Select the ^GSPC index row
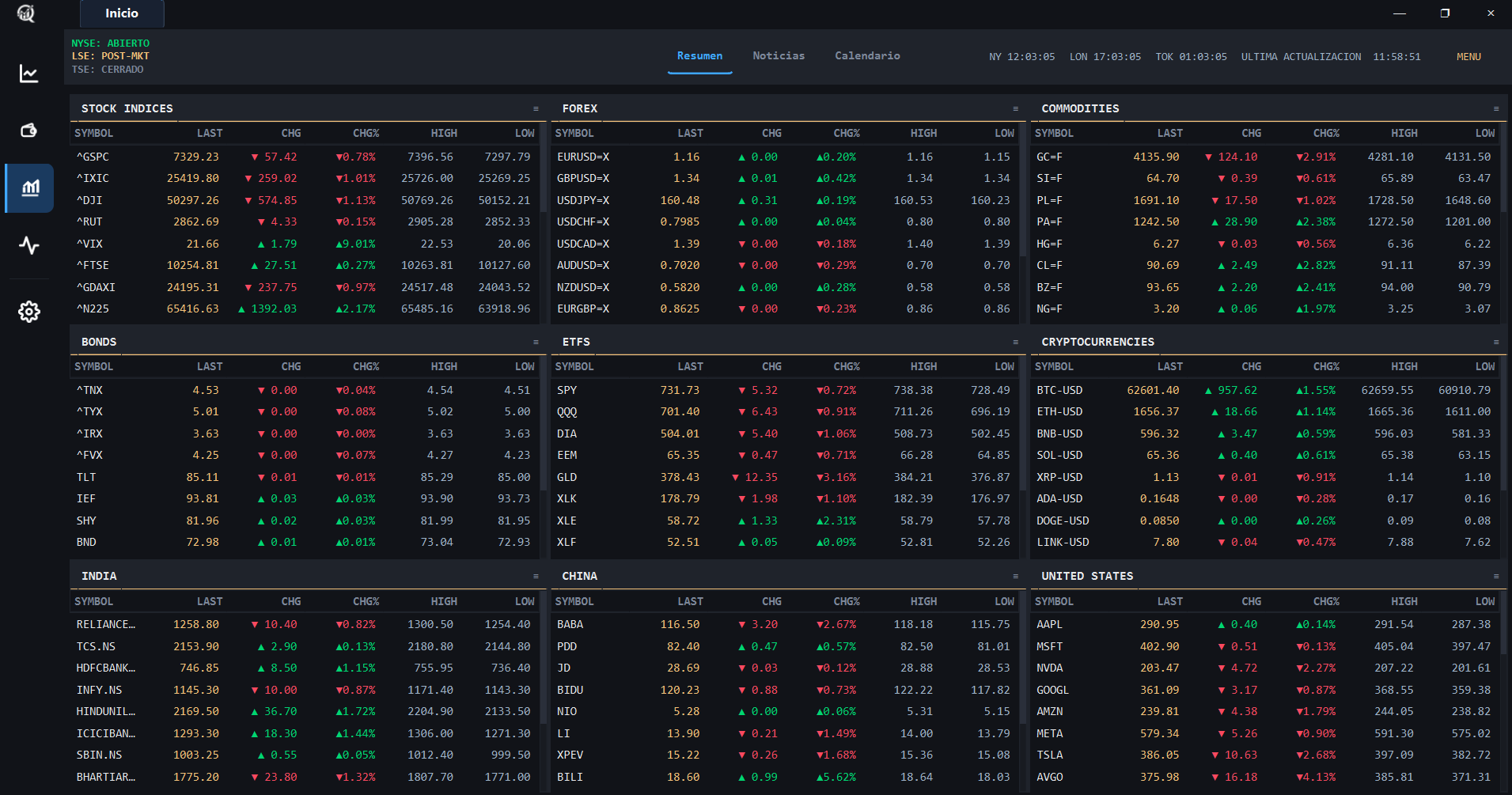 click(x=305, y=157)
